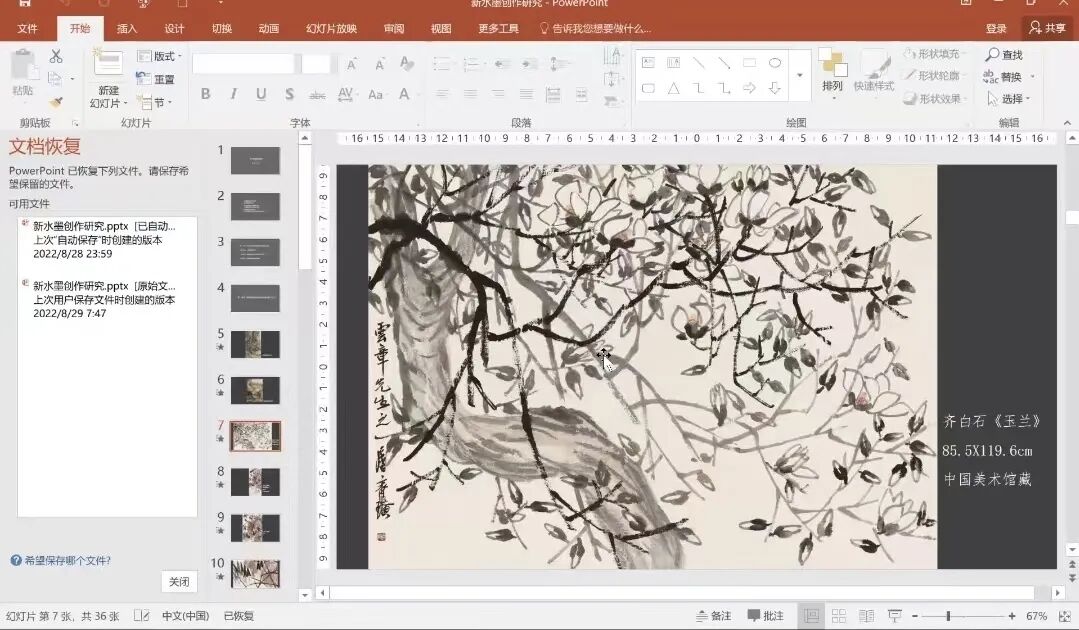
Task: Open Layout (版式) dropdown
Action: pos(159,56)
